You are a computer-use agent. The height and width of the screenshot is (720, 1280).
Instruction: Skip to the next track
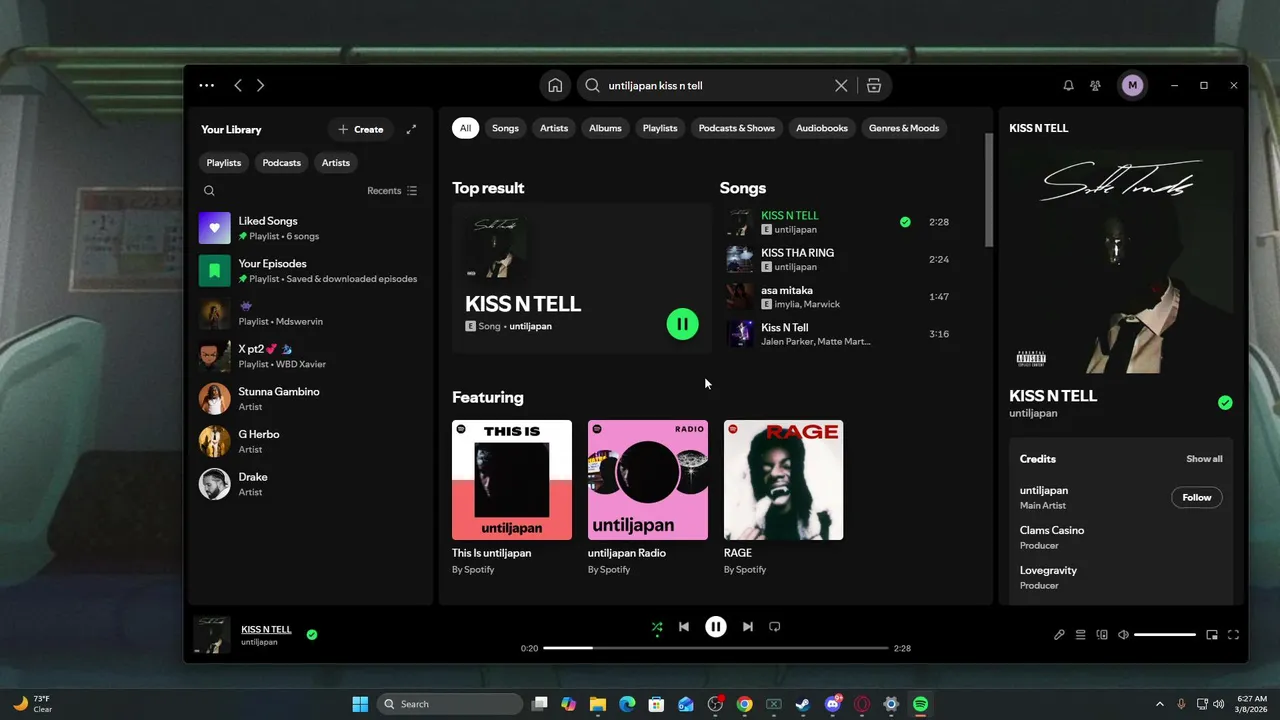[x=748, y=627]
